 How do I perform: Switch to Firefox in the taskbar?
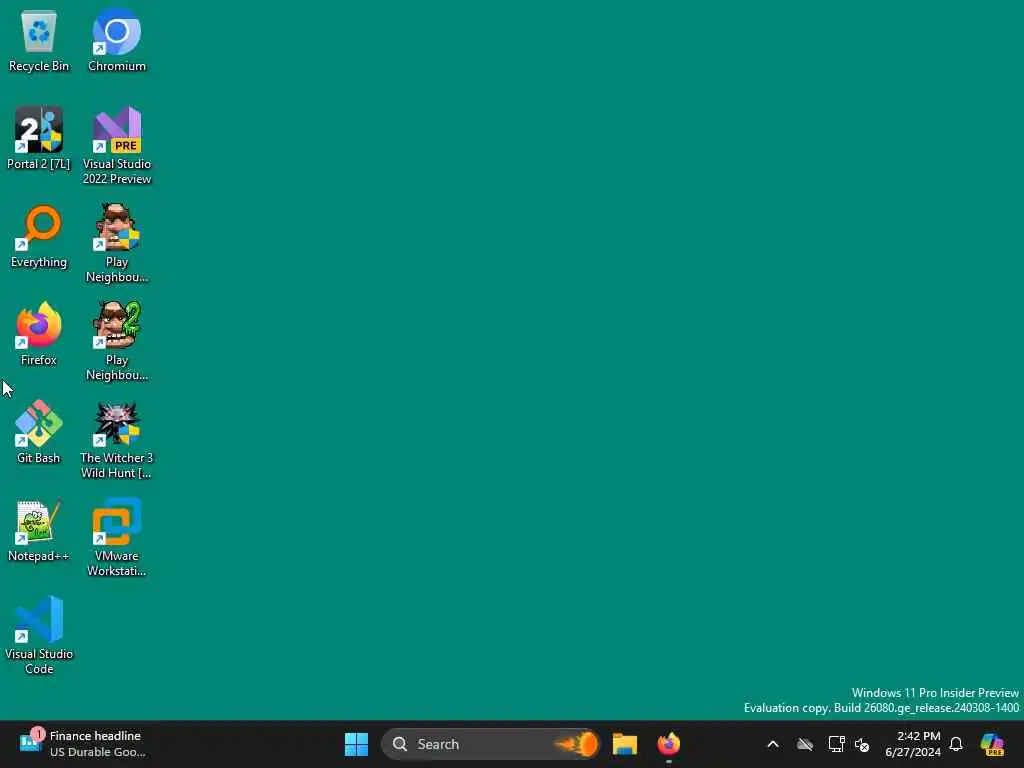tap(669, 744)
